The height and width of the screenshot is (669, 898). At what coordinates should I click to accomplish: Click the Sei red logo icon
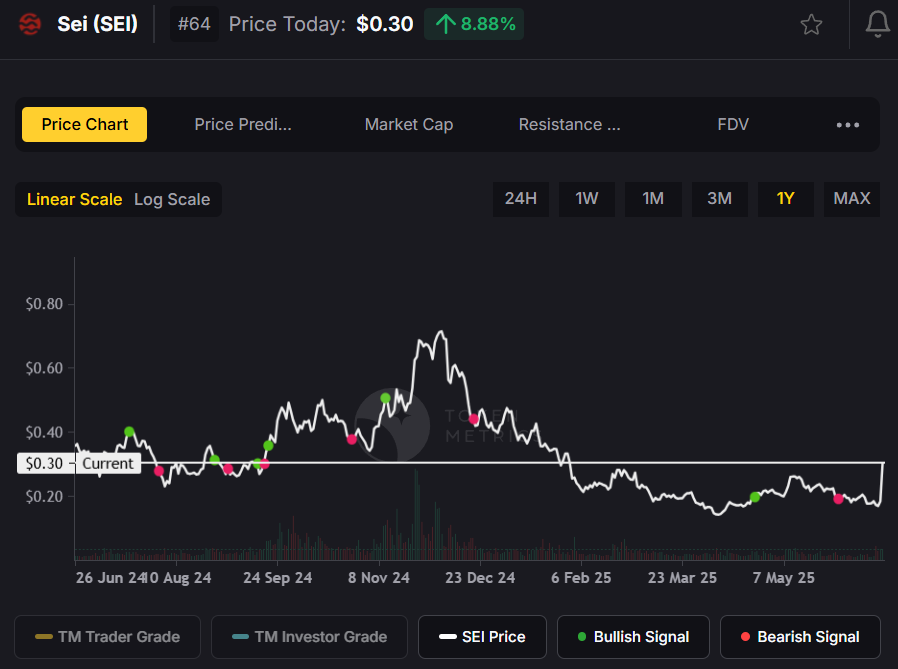tap(30, 24)
